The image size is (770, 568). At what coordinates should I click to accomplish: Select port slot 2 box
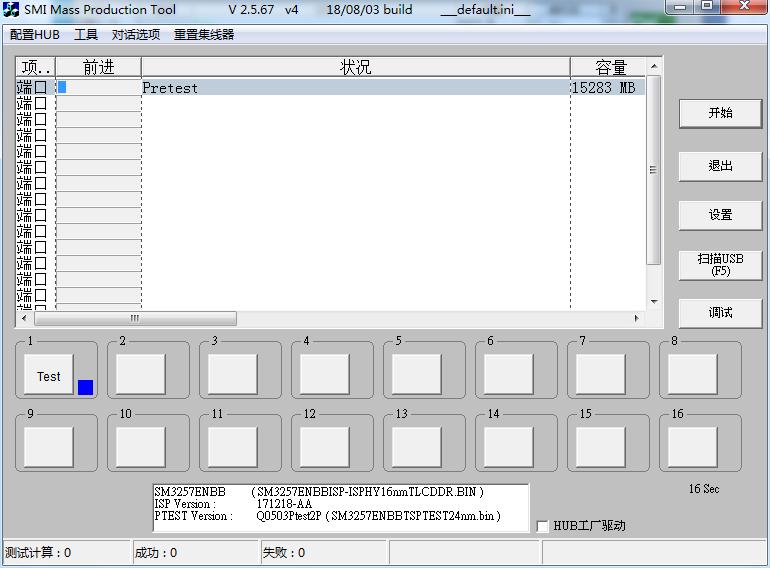(x=140, y=374)
